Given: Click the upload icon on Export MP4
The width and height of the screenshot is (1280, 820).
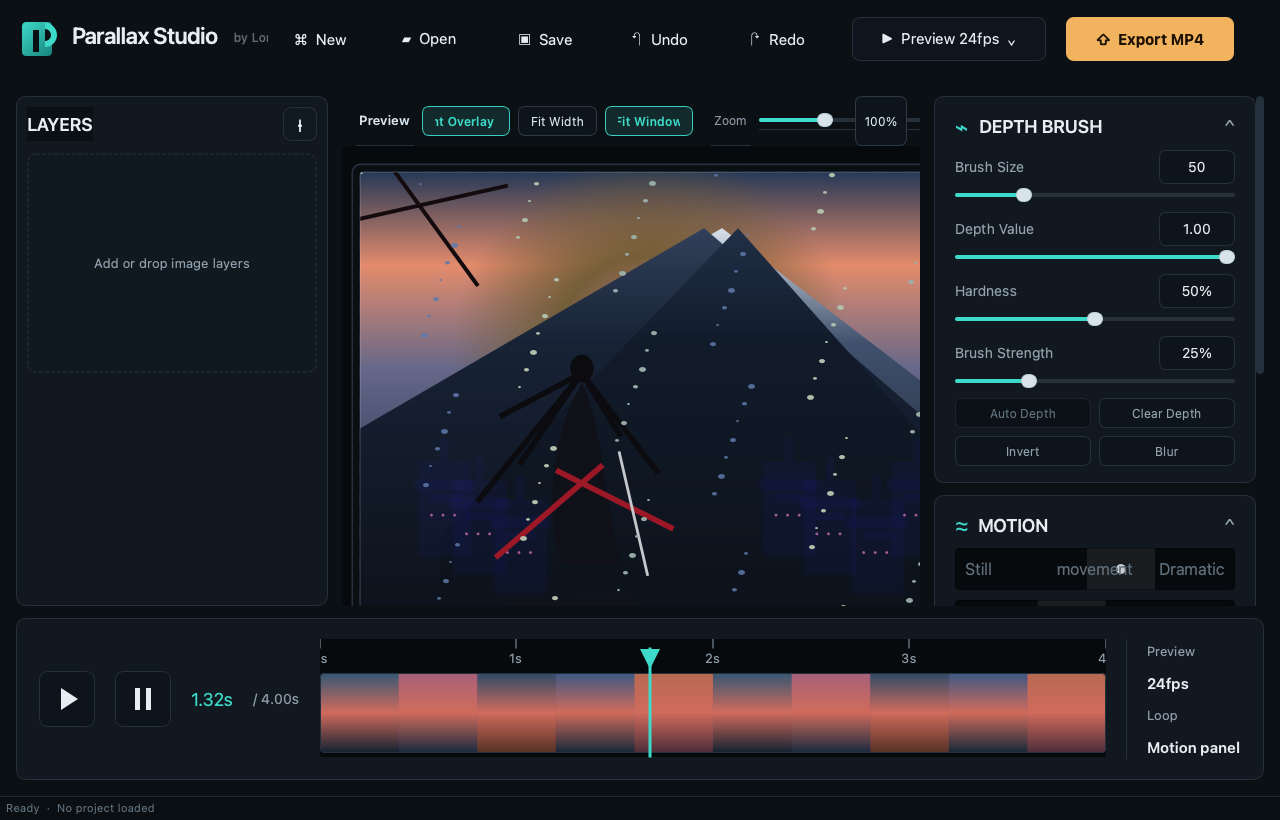Looking at the screenshot, I should click(1103, 40).
